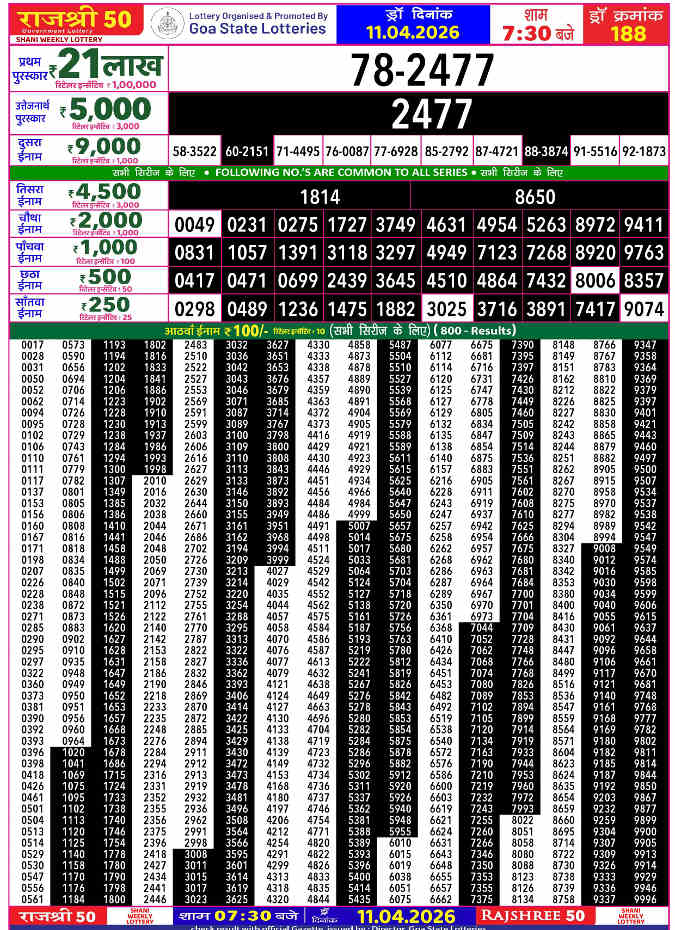This screenshot has width=675, height=930.
Task: Click the draw date 11.04.2026 in header
Action: click(398, 32)
